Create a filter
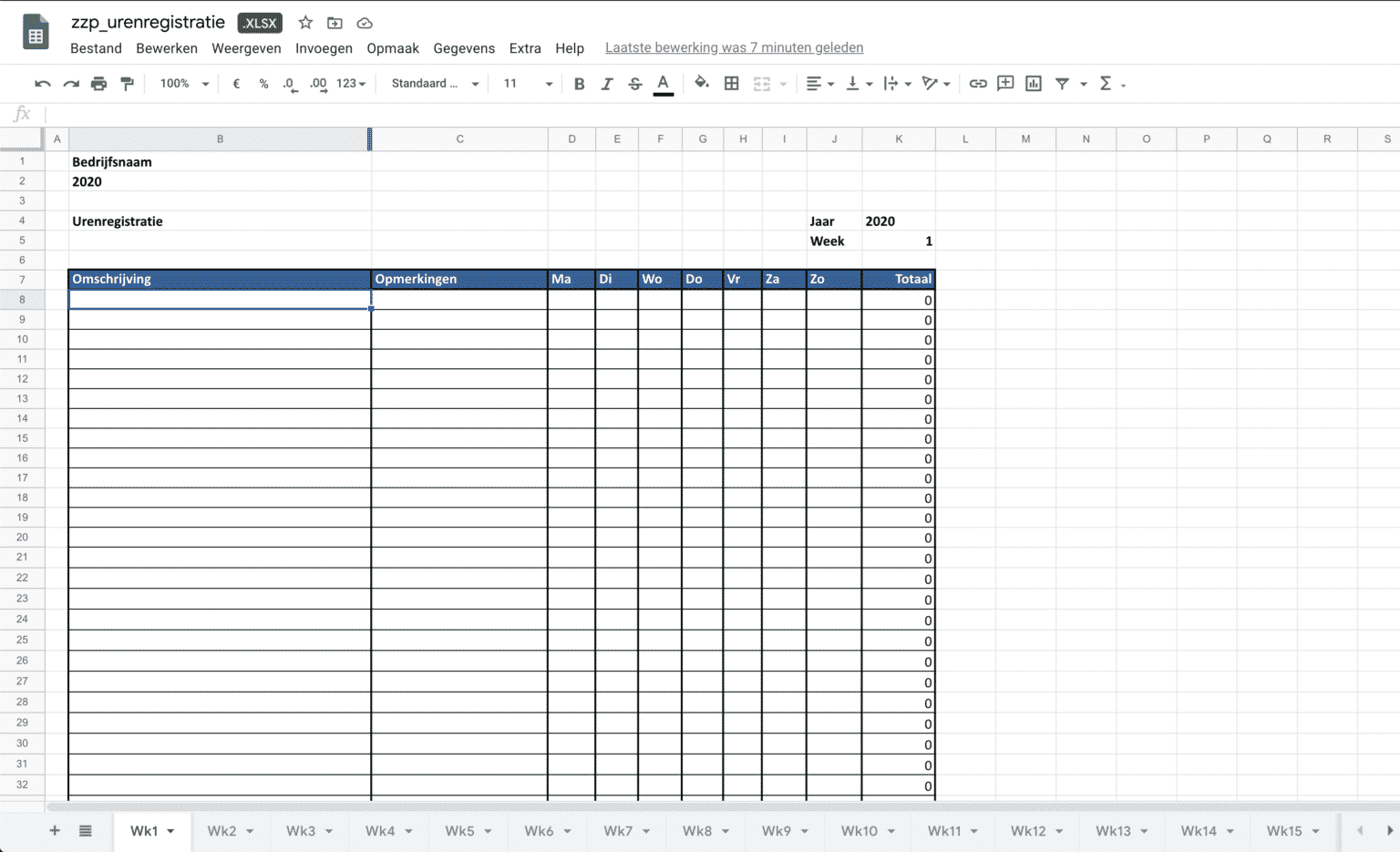Image resolution: width=1400 pixels, height=852 pixels. (1062, 83)
